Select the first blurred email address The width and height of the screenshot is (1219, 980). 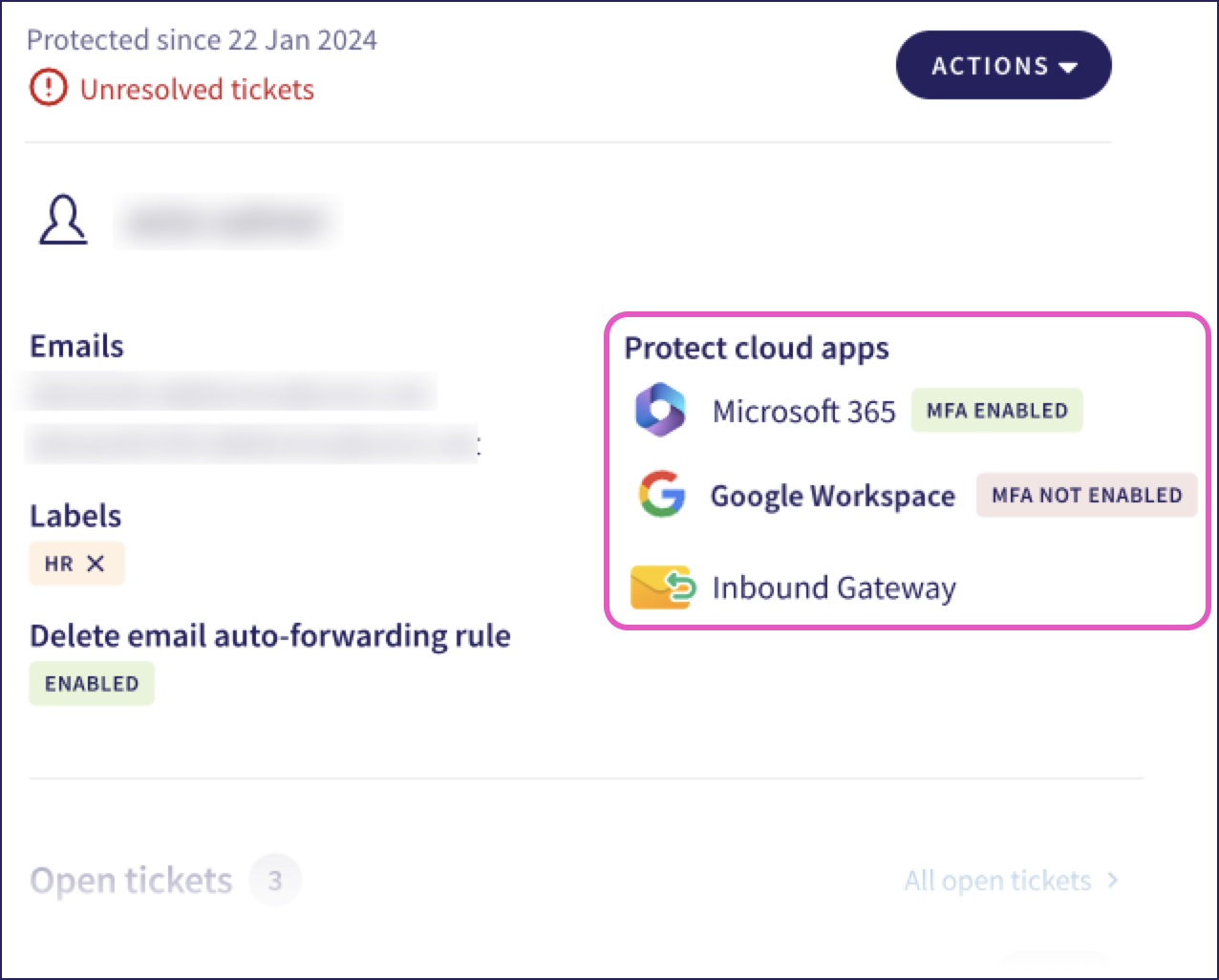[x=229, y=393]
